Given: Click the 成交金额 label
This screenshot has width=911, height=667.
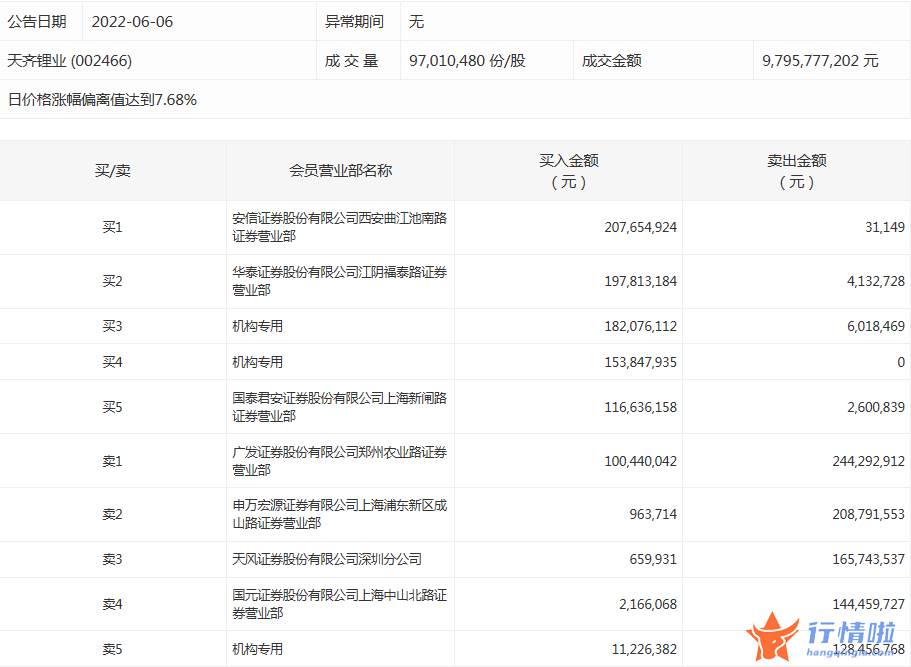Looking at the screenshot, I should (611, 60).
